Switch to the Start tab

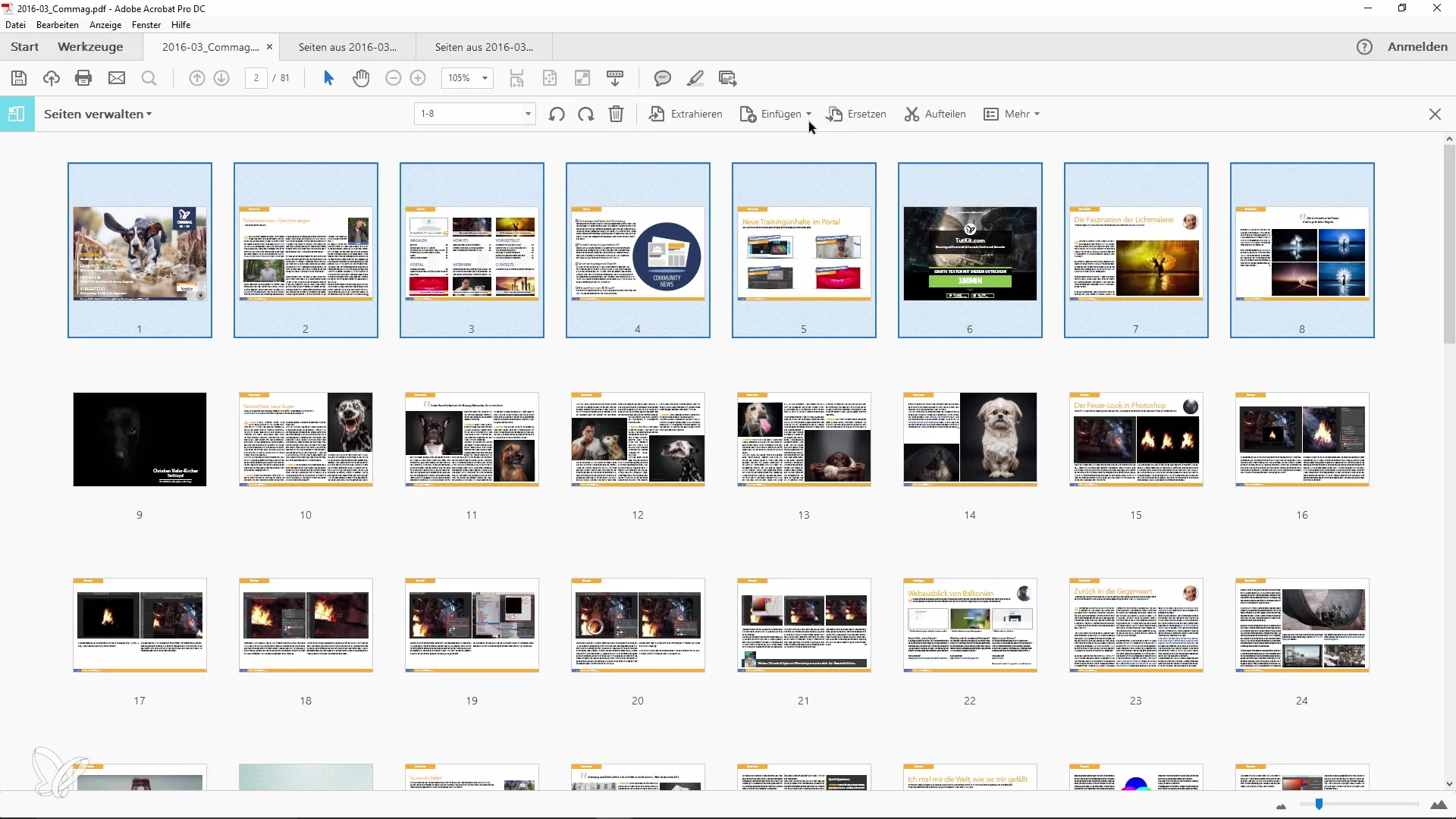tap(24, 47)
